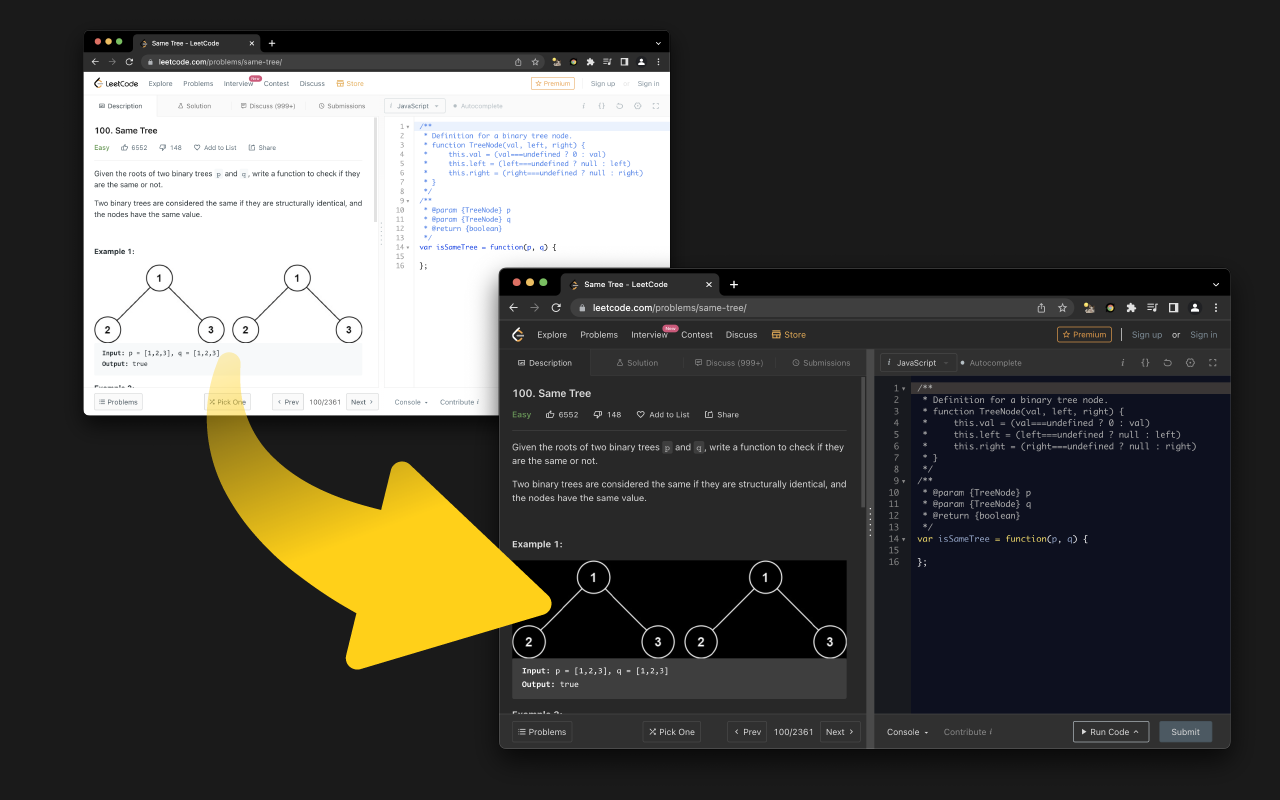Screen dimensions: 1280x800
Task: Click Sign up link in the light window
Action: point(603,84)
